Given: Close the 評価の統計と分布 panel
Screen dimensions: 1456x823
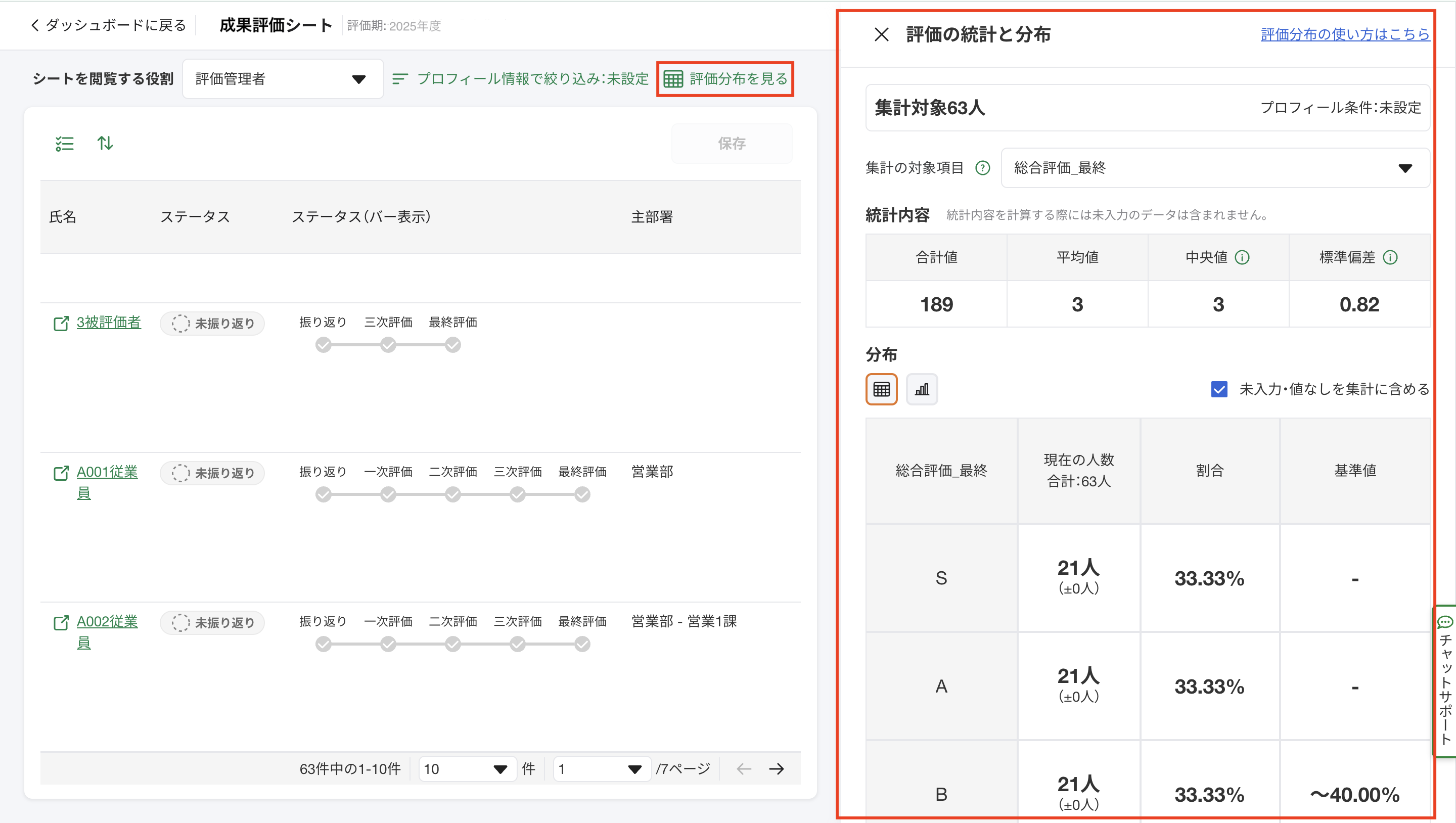Looking at the screenshot, I should tap(881, 34).
